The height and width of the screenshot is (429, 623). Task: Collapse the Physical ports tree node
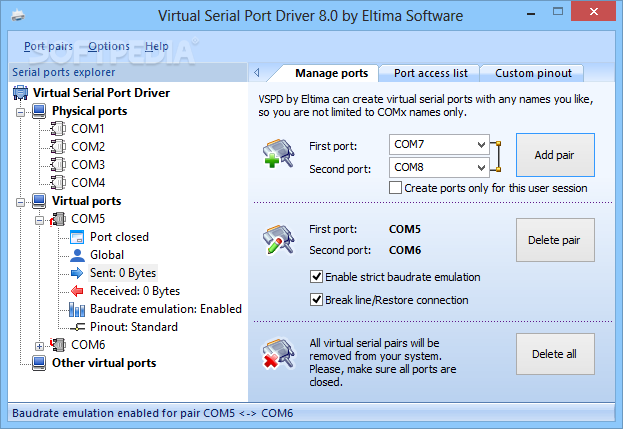20,112
